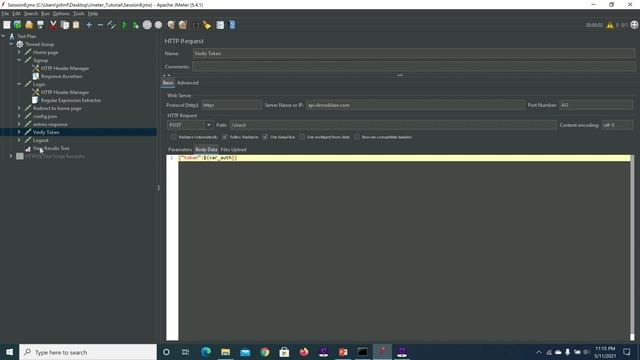
Task: Expand the Verify Token node
Action: coord(19,132)
